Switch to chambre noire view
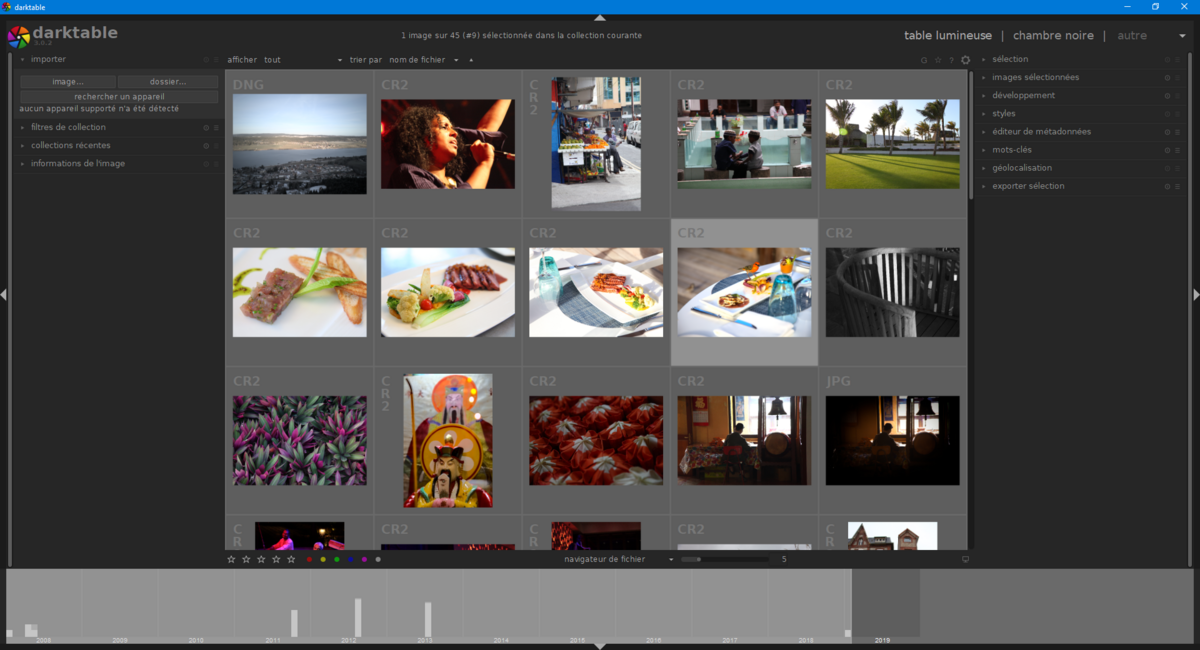 (x=1053, y=36)
